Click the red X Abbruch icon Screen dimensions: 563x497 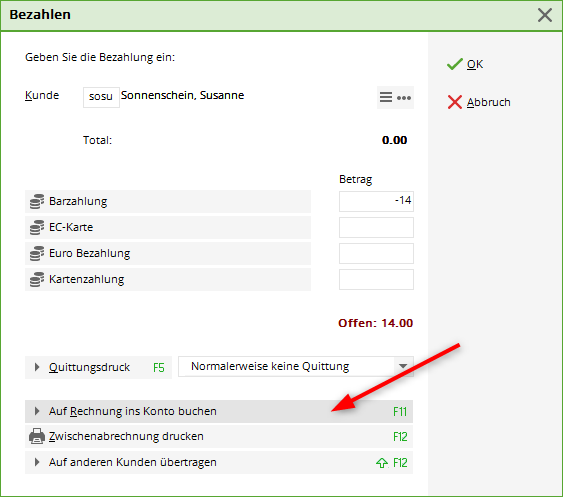click(x=455, y=102)
